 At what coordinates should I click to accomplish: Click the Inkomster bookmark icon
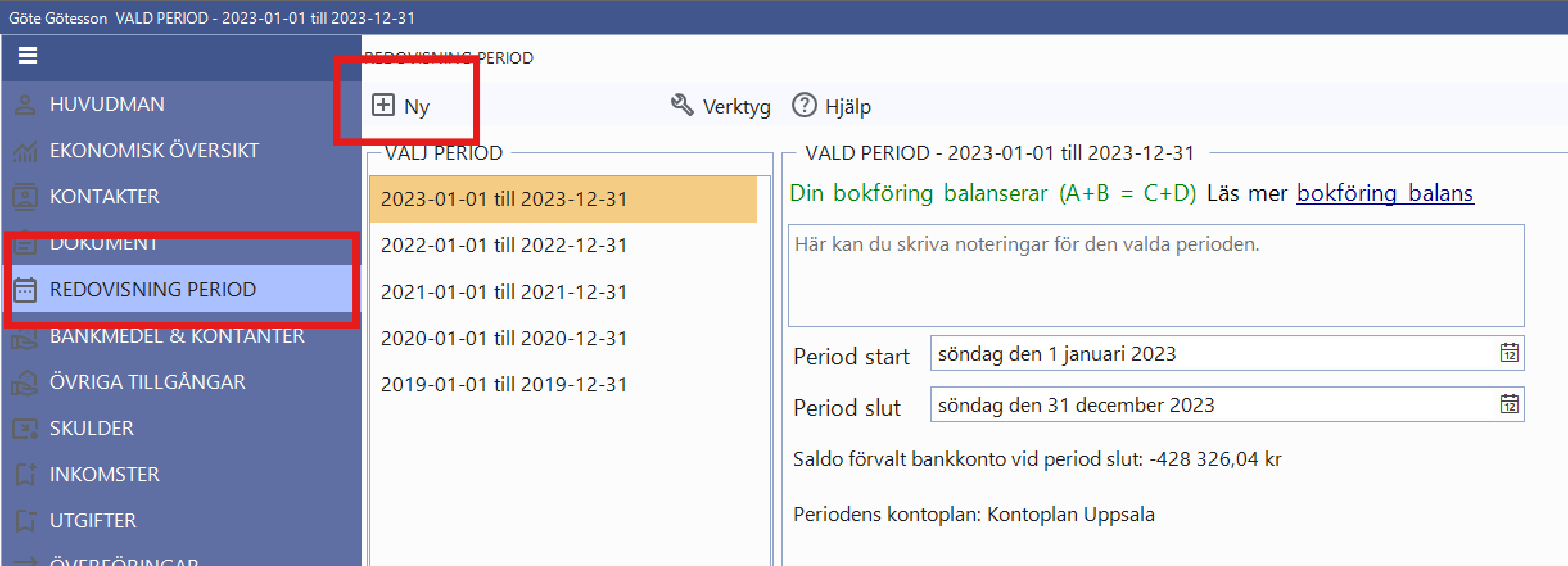(25, 475)
